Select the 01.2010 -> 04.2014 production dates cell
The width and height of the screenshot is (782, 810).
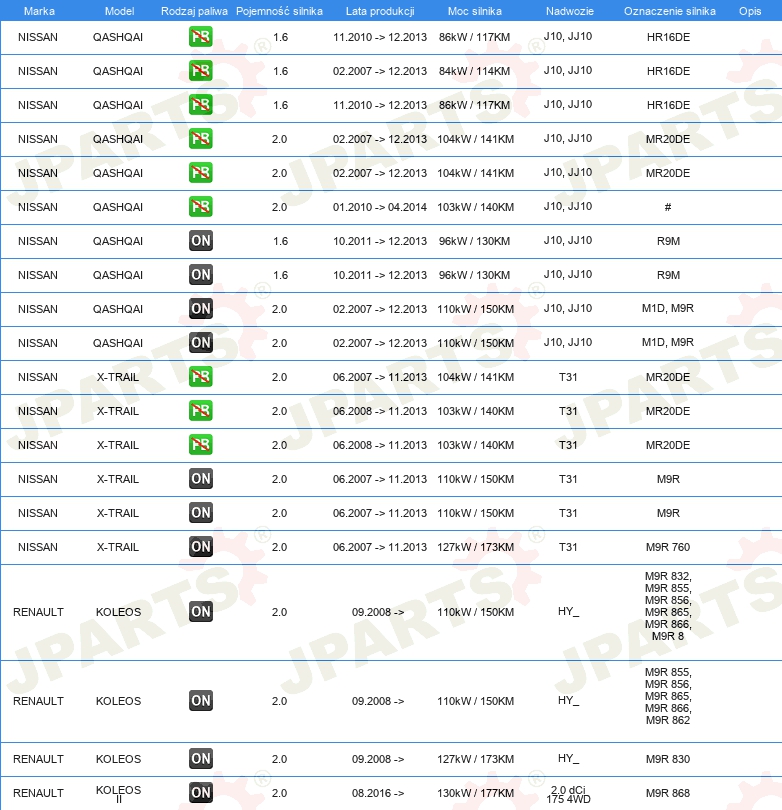click(x=380, y=207)
